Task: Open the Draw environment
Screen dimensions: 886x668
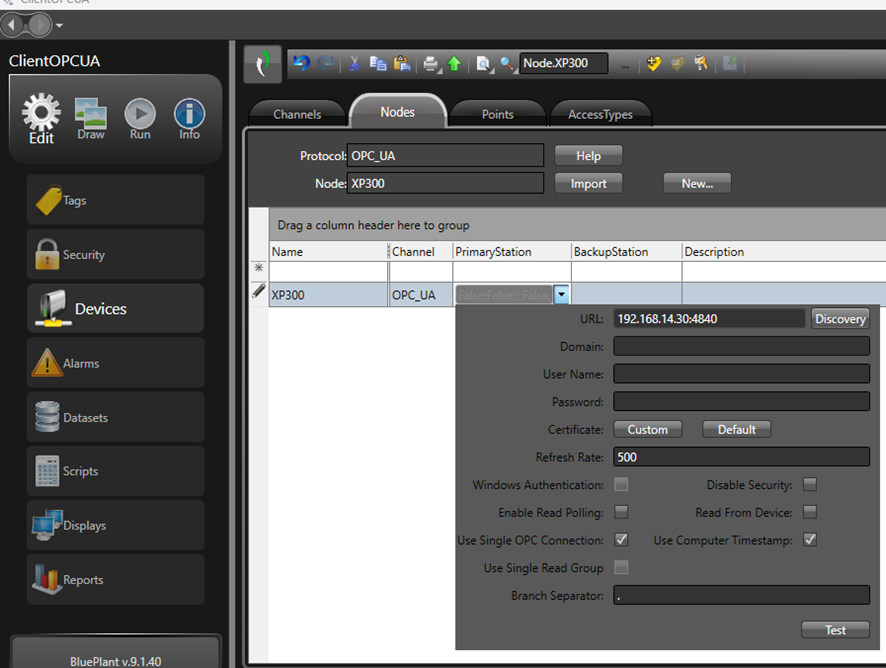Action: (x=91, y=119)
